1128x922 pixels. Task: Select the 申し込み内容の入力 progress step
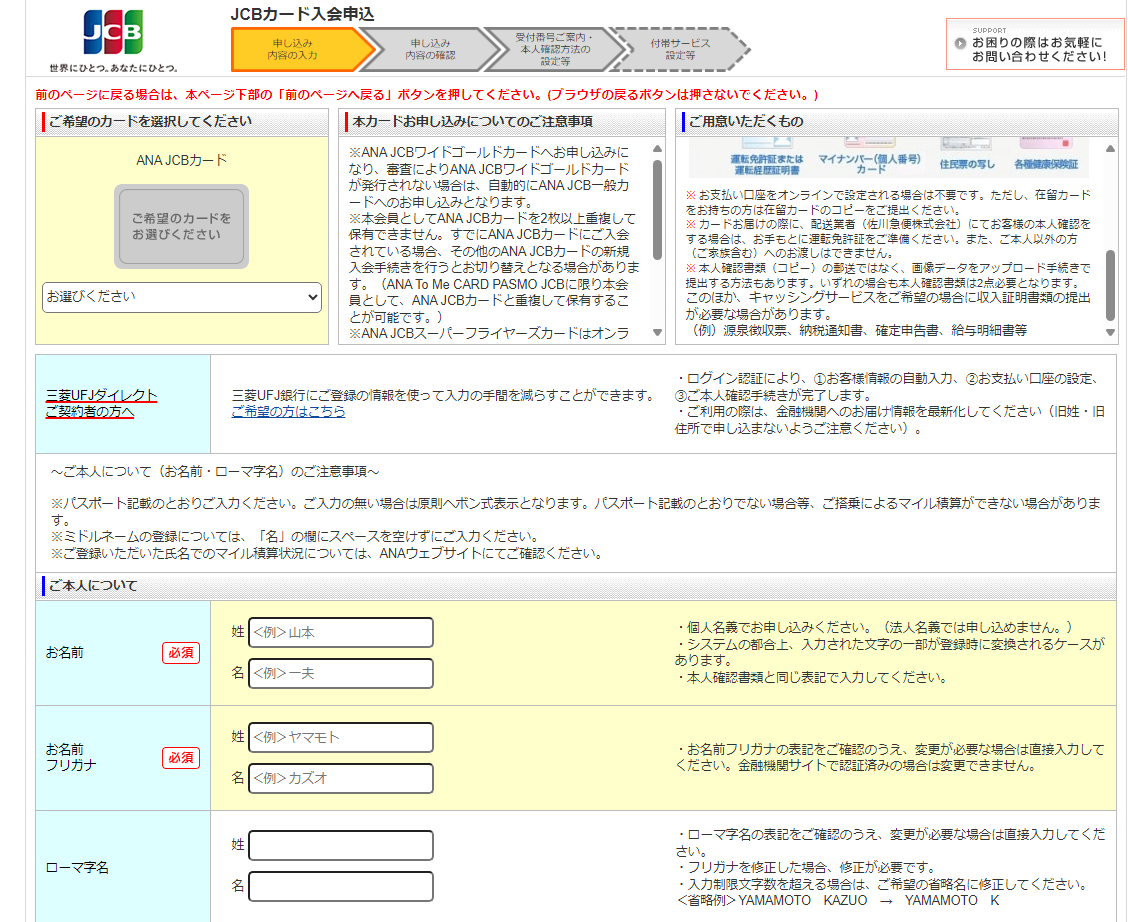292,50
